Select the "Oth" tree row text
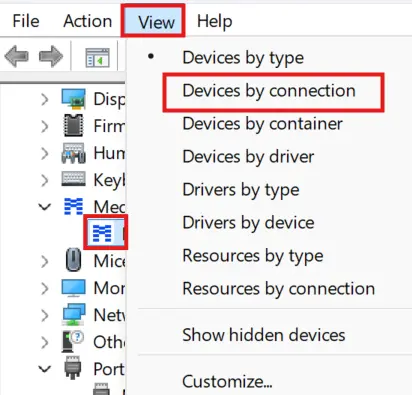Viewport: 412px width, 395px height. point(109,342)
